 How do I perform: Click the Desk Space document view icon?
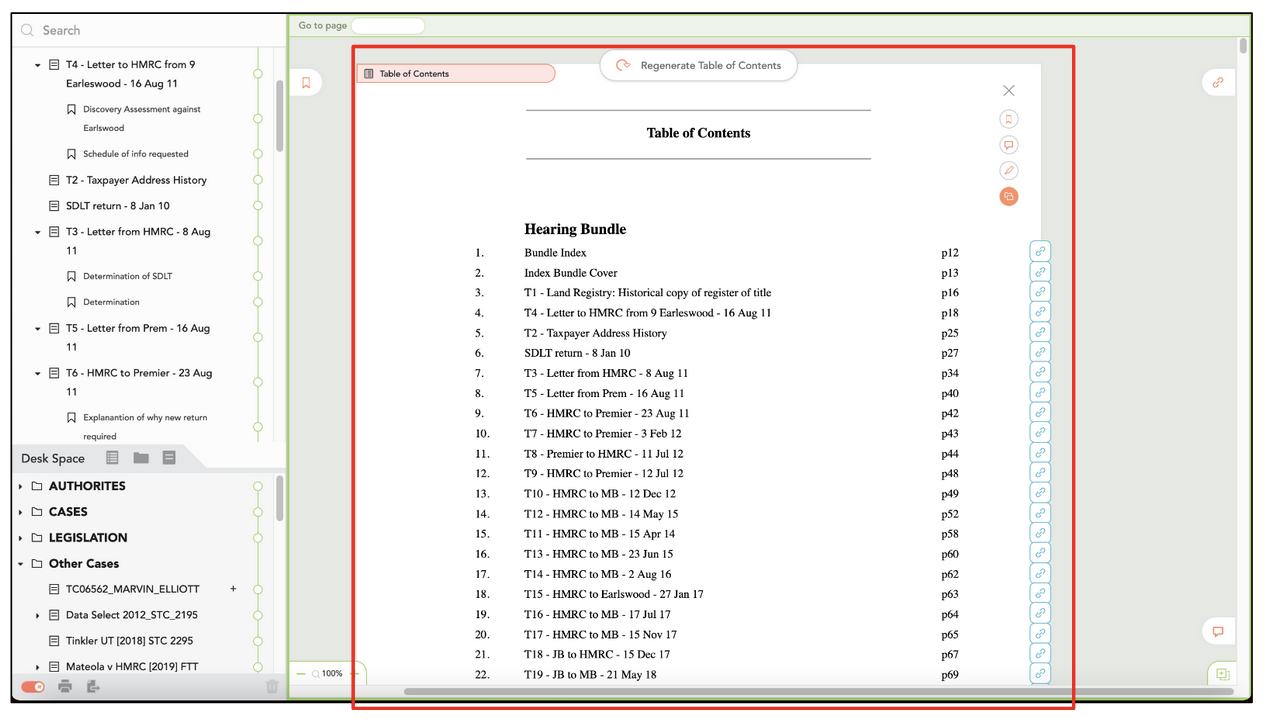pos(169,458)
